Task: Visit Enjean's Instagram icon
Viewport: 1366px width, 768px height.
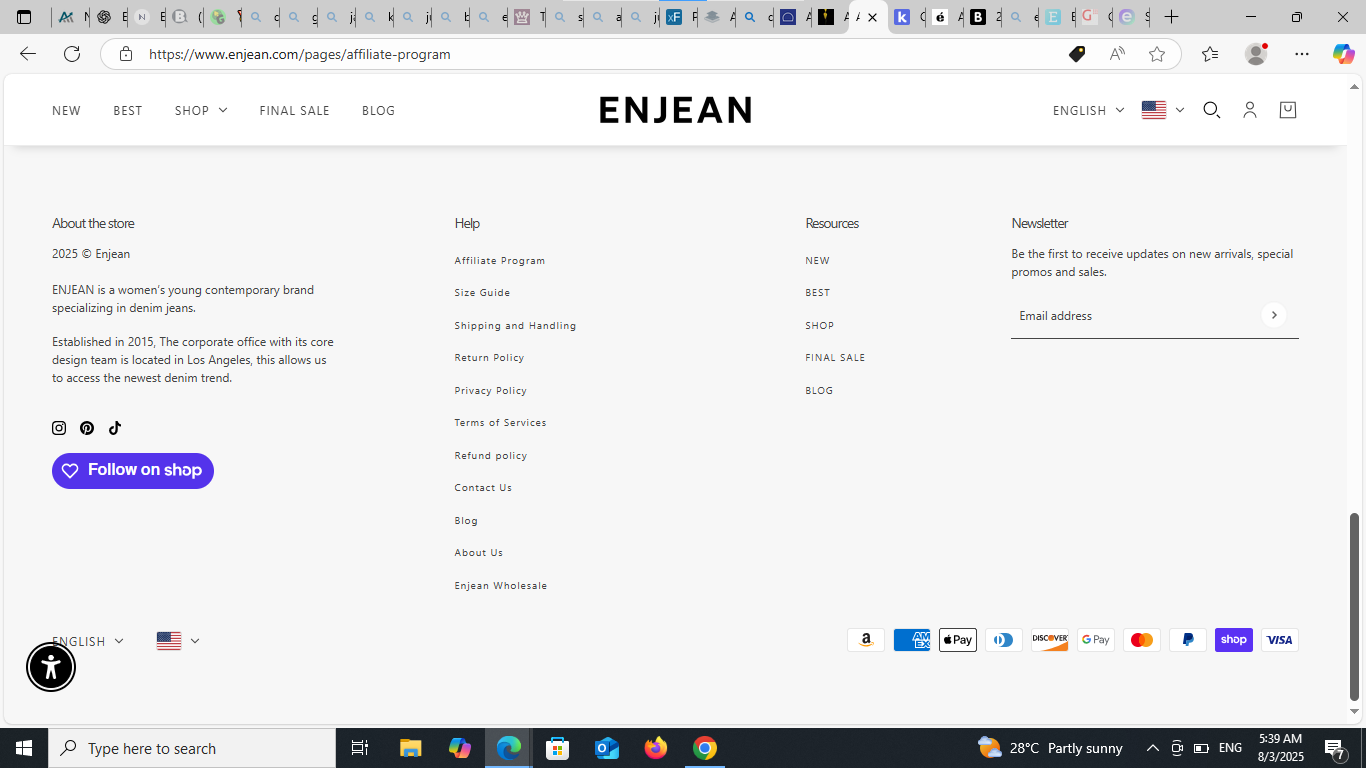Action: 59,428
